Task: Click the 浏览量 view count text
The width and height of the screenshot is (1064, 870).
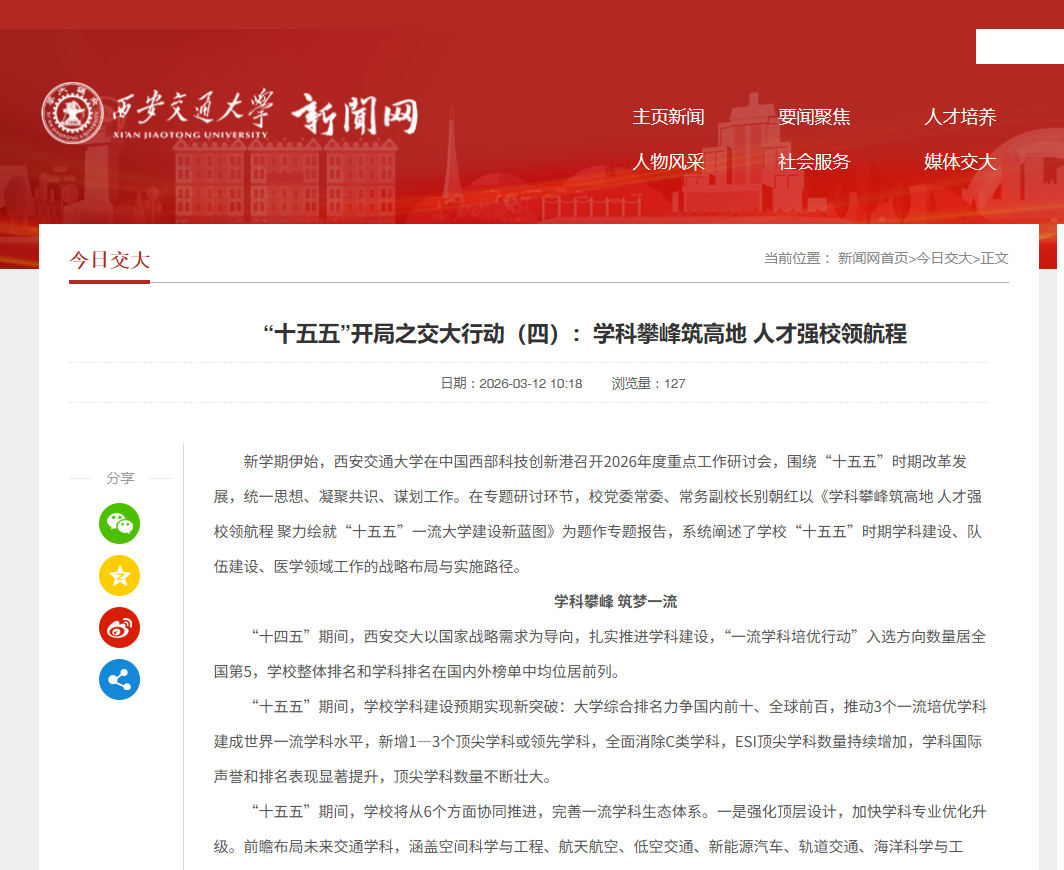Action: [x=648, y=383]
